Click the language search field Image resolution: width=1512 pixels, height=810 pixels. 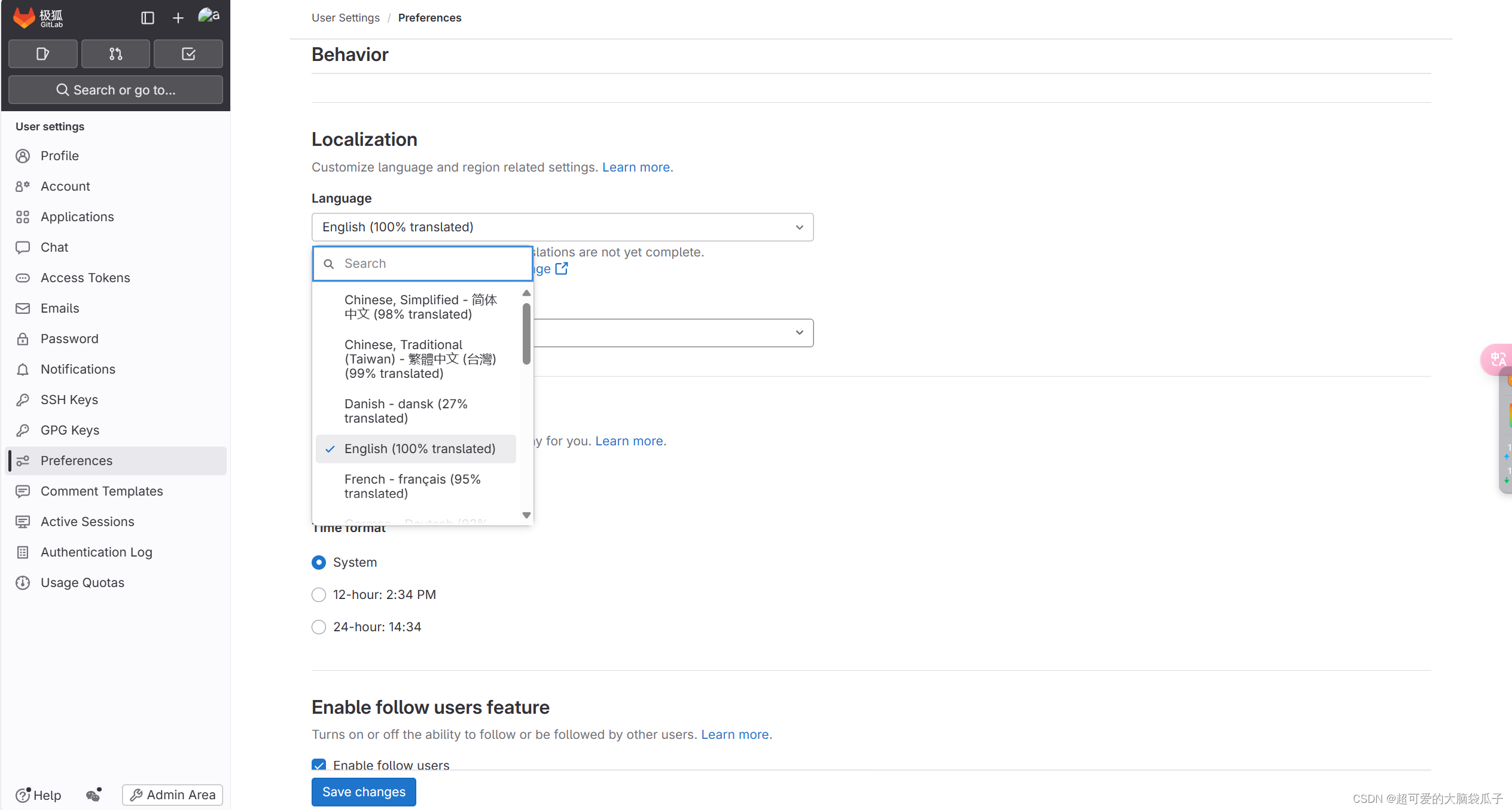[422, 263]
